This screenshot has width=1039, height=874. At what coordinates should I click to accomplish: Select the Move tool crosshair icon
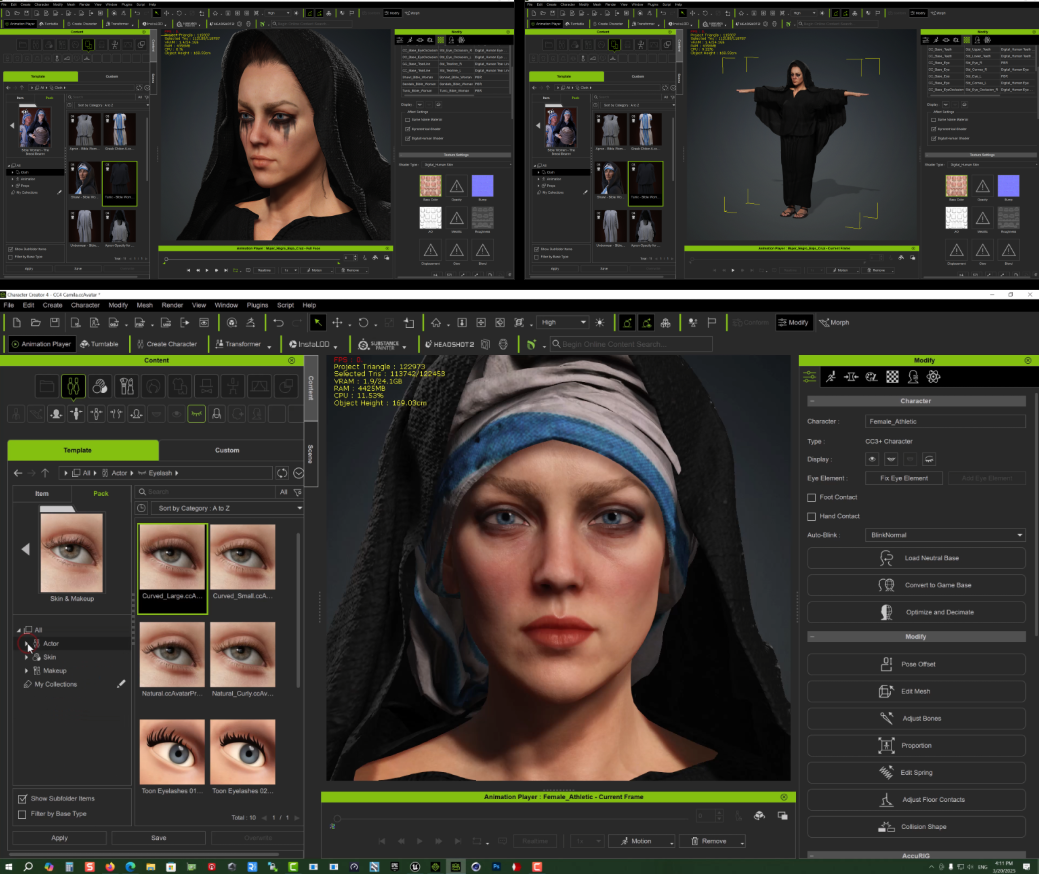click(337, 323)
